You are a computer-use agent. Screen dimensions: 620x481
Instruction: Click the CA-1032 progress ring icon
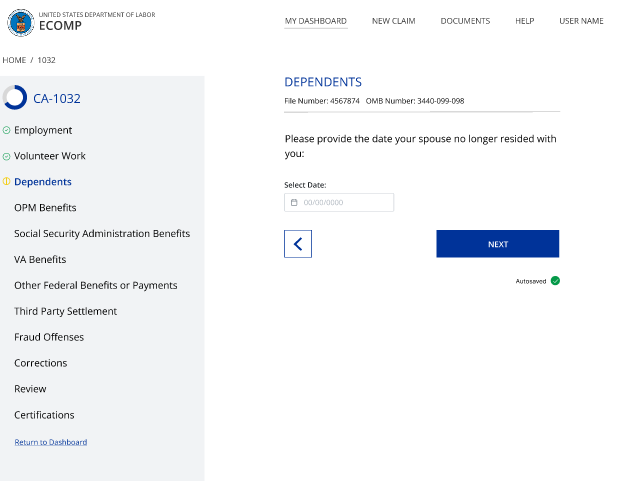(x=15, y=98)
